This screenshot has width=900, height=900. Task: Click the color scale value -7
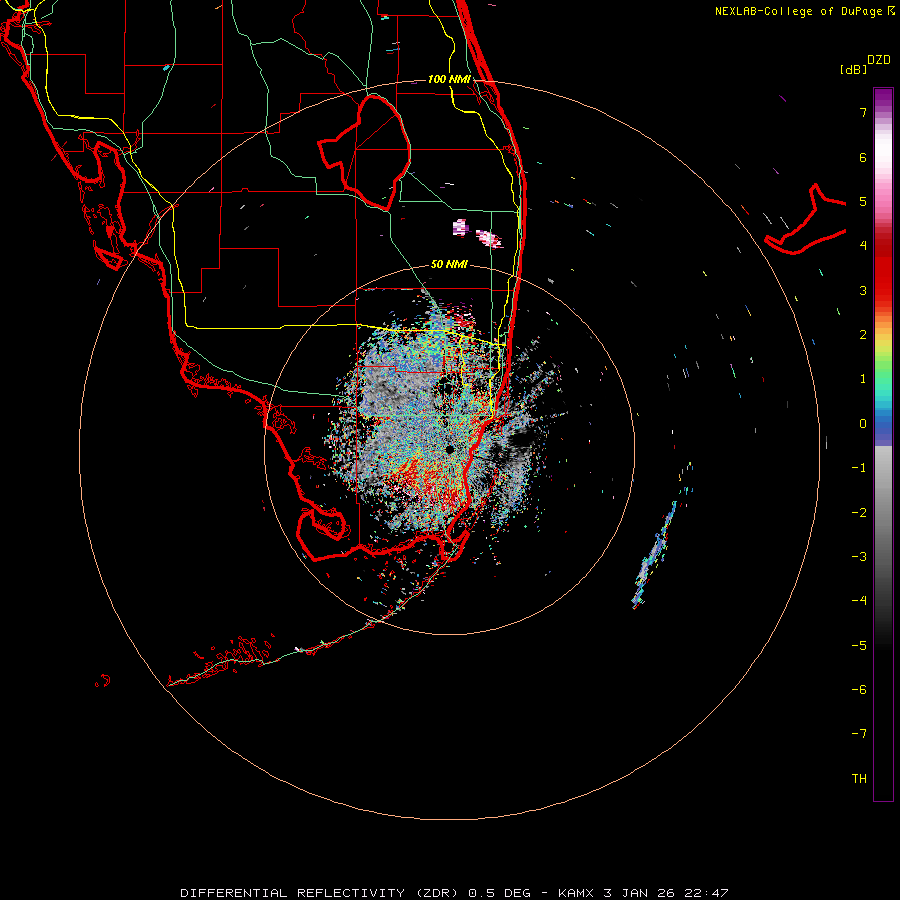(x=859, y=734)
